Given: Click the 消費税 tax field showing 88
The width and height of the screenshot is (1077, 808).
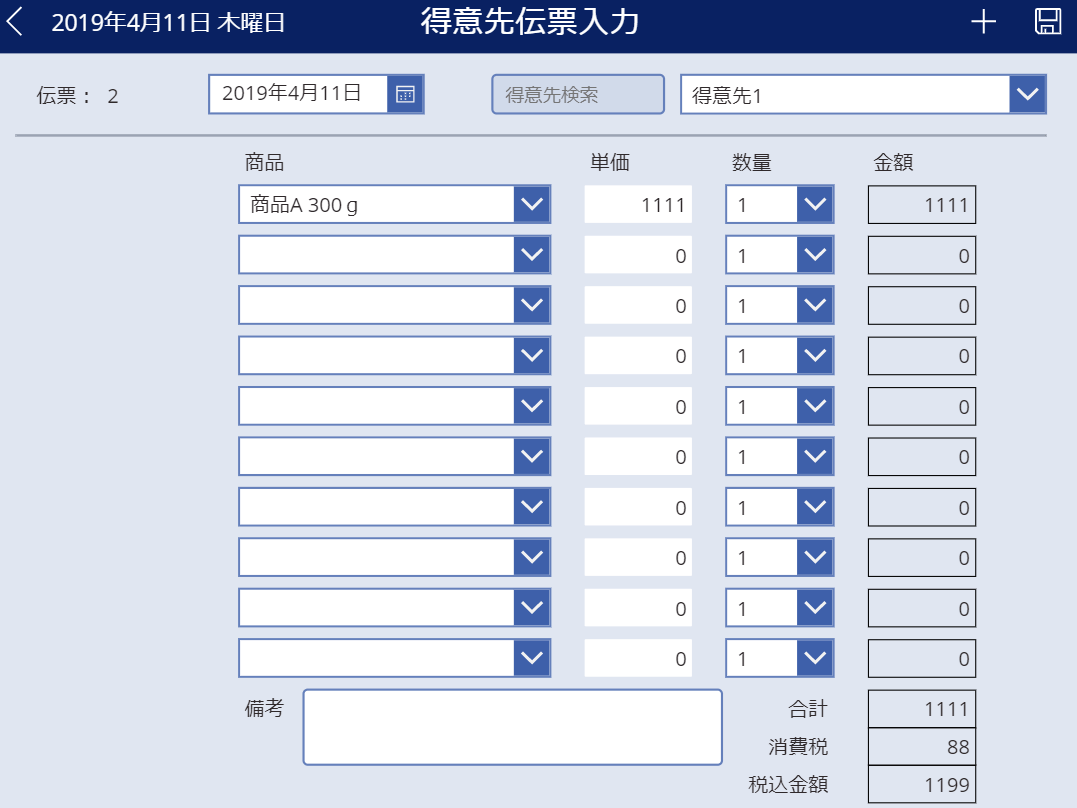Looking at the screenshot, I should [921, 746].
